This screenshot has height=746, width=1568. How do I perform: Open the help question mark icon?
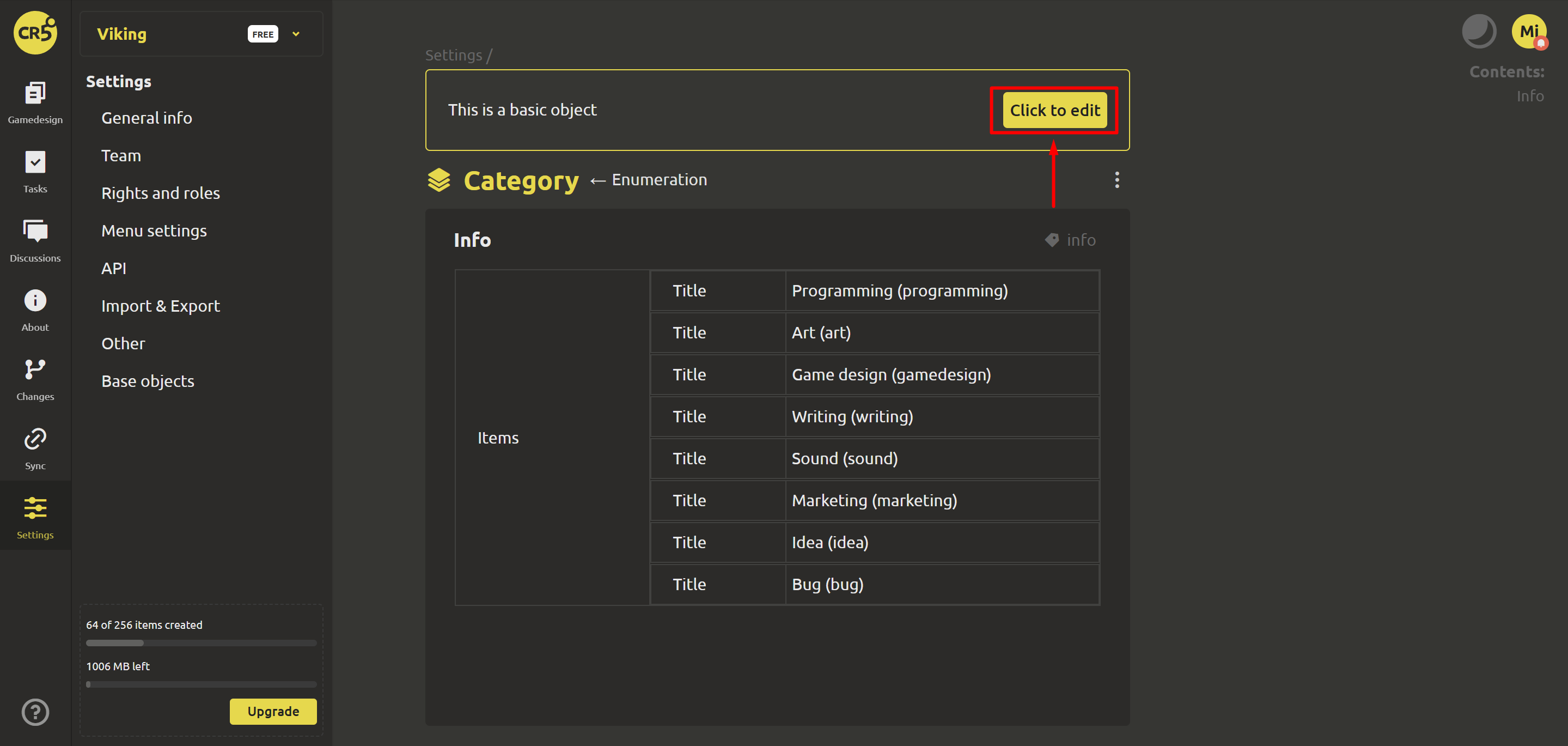click(x=35, y=712)
